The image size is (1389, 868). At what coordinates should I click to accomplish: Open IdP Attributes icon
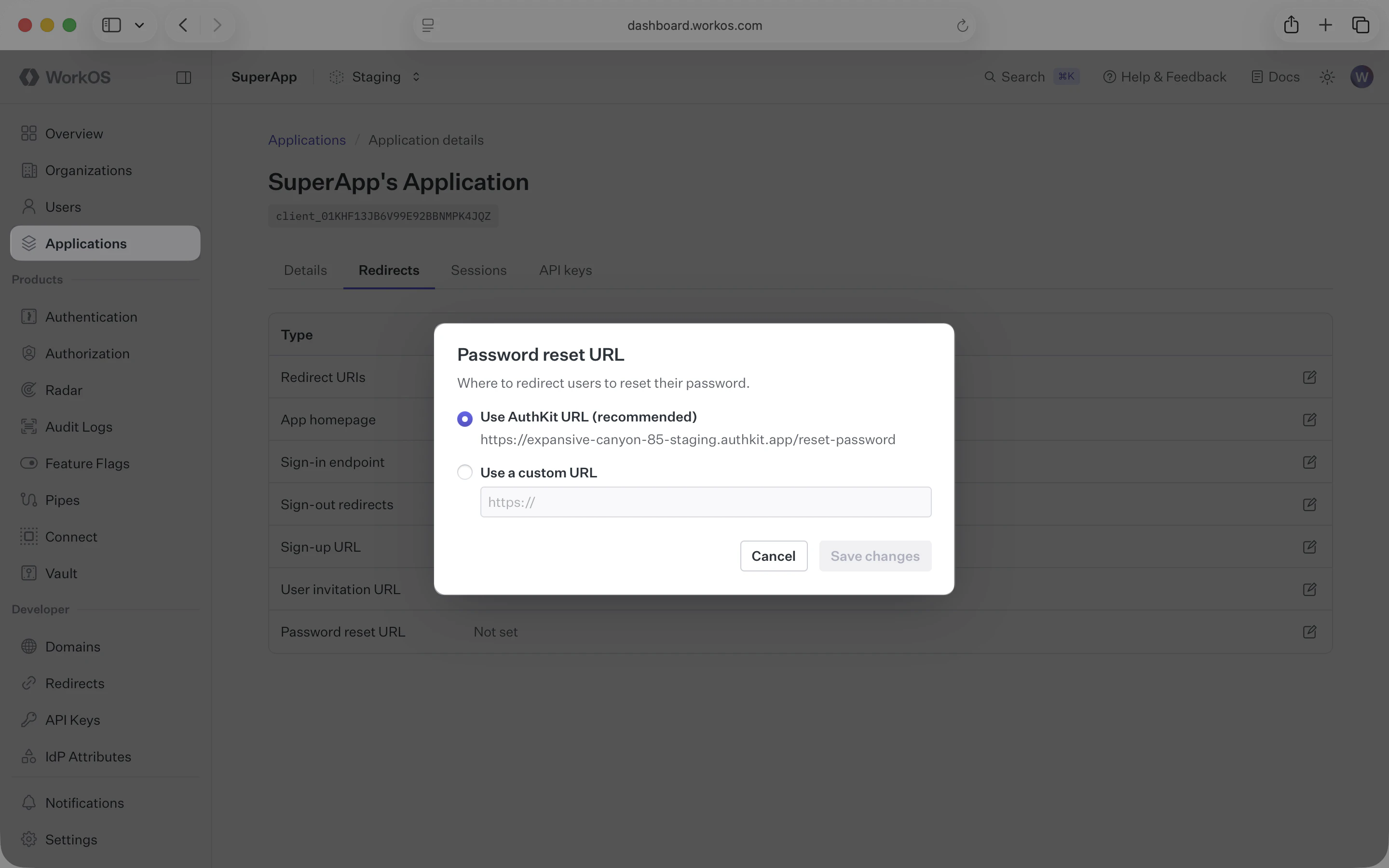(29, 757)
